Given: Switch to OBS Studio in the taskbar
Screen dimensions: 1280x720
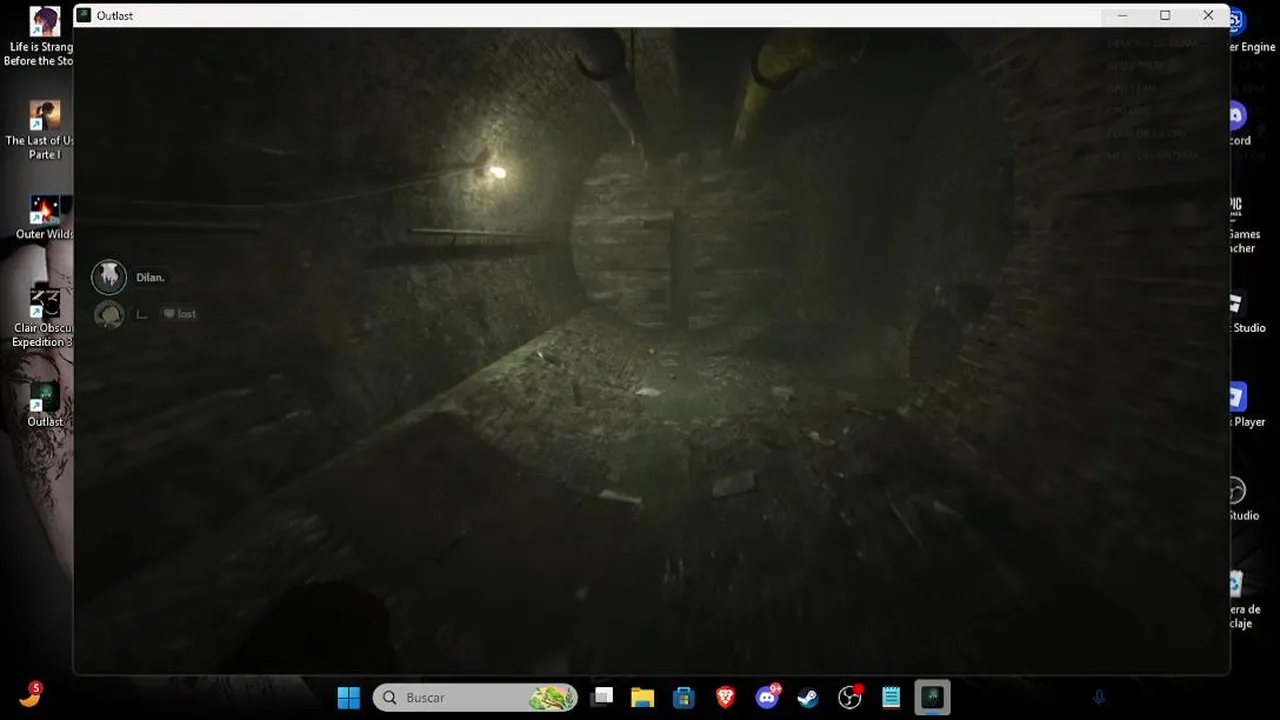Looking at the screenshot, I should coord(850,697).
